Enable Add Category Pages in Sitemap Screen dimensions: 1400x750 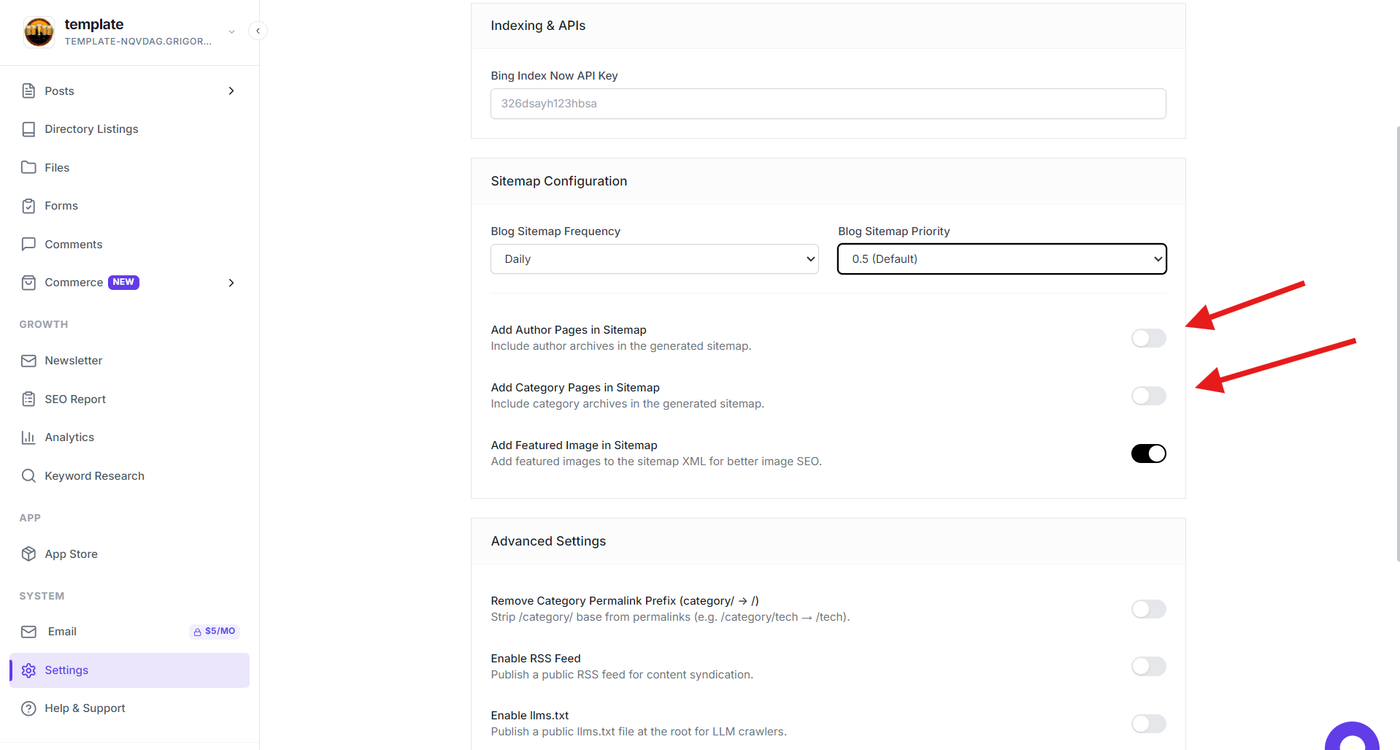point(1148,396)
